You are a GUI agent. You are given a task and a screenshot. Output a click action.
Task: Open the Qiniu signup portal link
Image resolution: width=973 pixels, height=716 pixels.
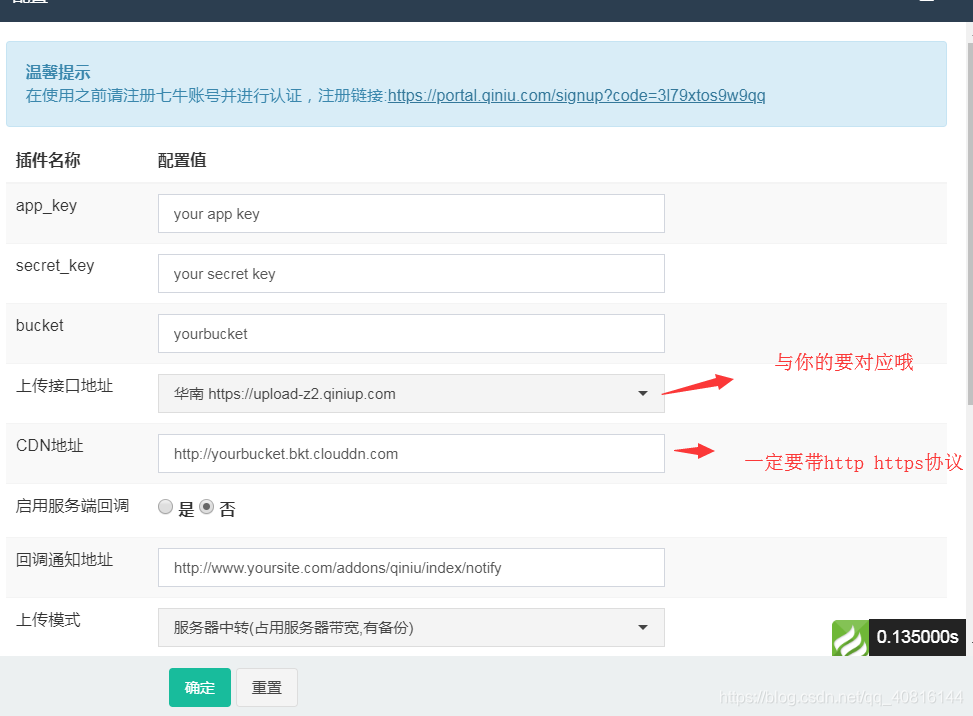(x=576, y=96)
